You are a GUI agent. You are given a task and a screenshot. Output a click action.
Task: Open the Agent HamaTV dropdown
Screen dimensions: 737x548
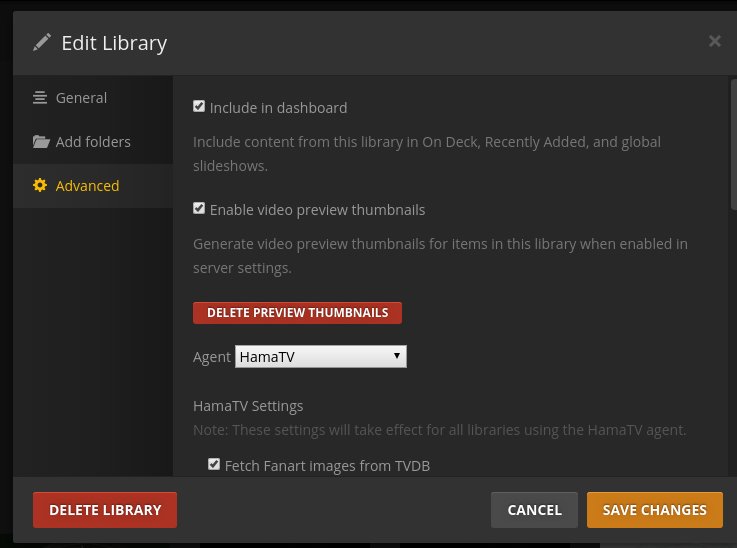pos(321,357)
